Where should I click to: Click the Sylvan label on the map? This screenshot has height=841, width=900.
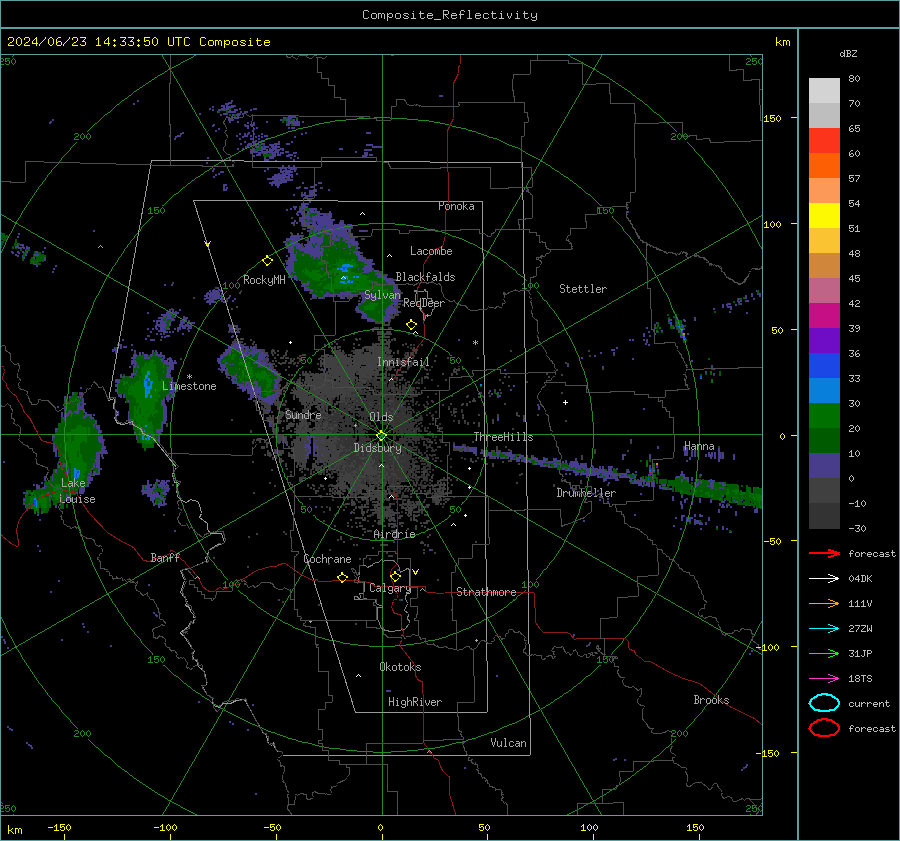point(382,295)
